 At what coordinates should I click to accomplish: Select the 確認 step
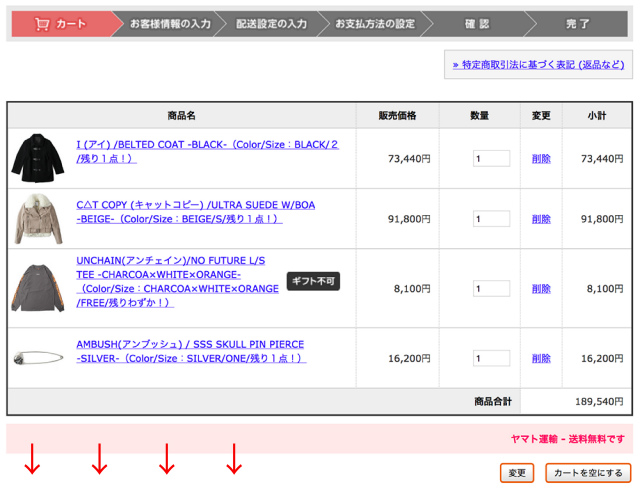point(477,24)
